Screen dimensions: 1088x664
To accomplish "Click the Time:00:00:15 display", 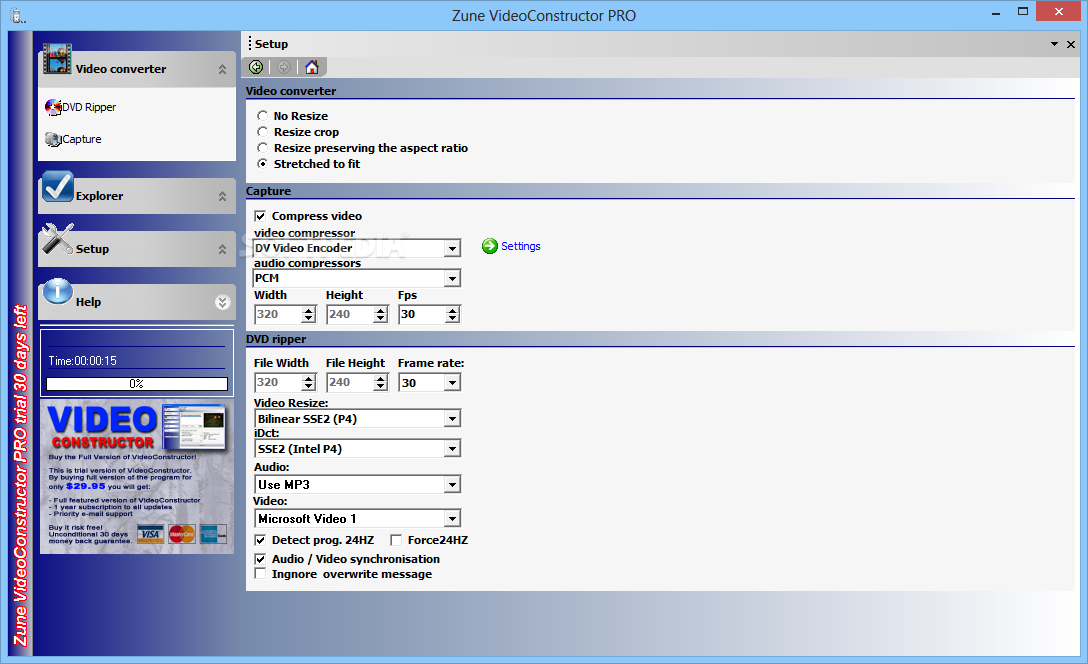I will point(83,361).
